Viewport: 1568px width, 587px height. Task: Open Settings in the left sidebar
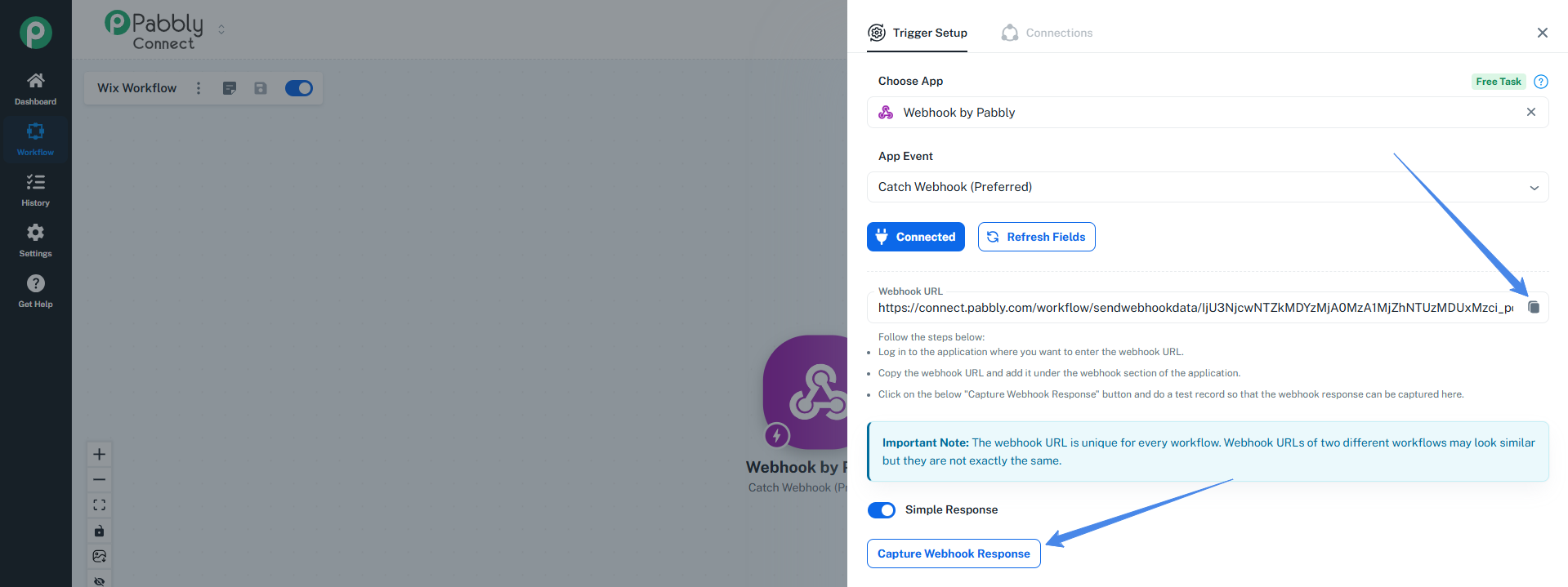pyautogui.click(x=35, y=240)
